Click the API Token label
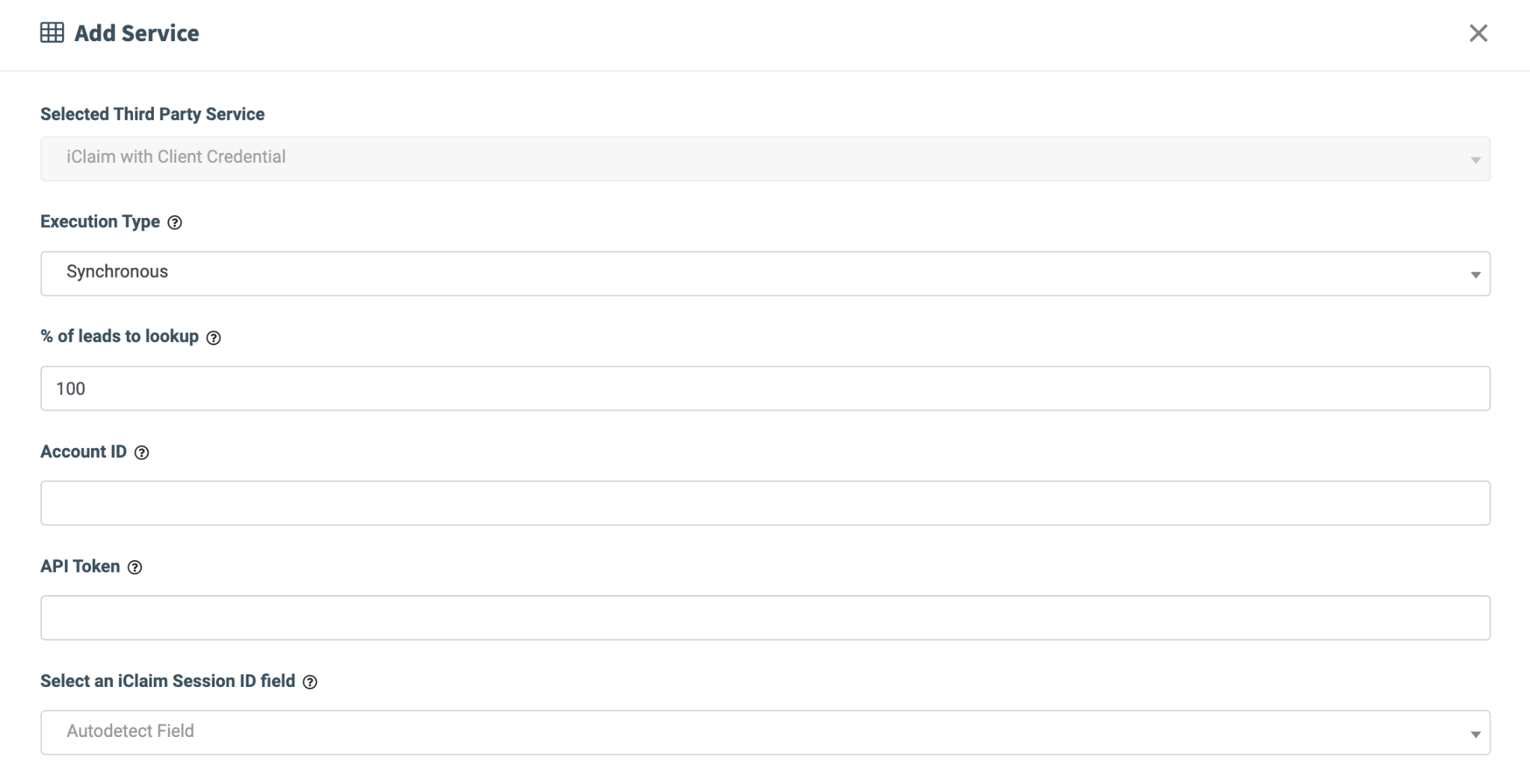Image resolution: width=1530 pixels, height=784 pixels. click(80, 567)
